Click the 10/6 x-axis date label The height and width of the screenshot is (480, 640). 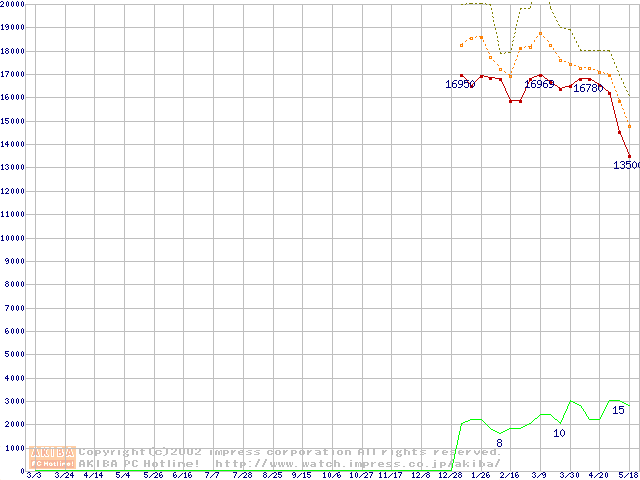[331, 475]
